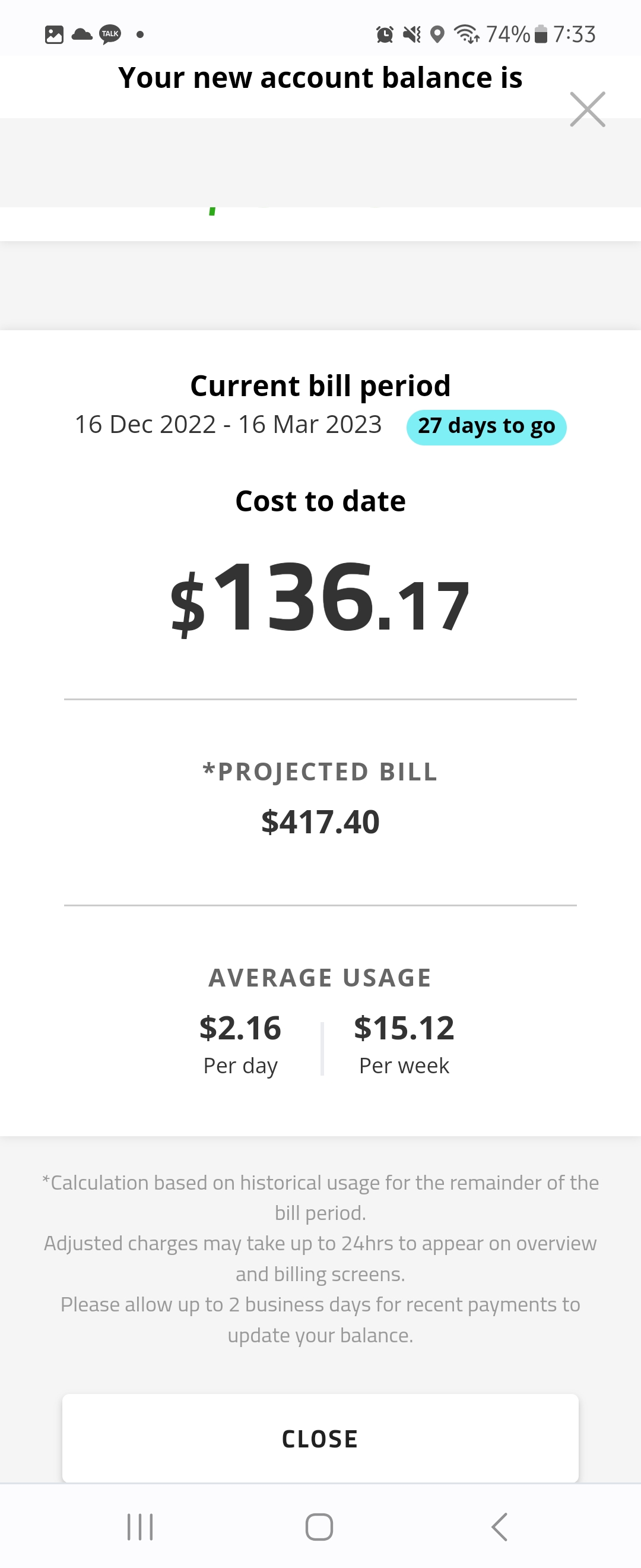Tap the muted sound status icon
The width and height of the screenshot is (641, 1568).
412,34
